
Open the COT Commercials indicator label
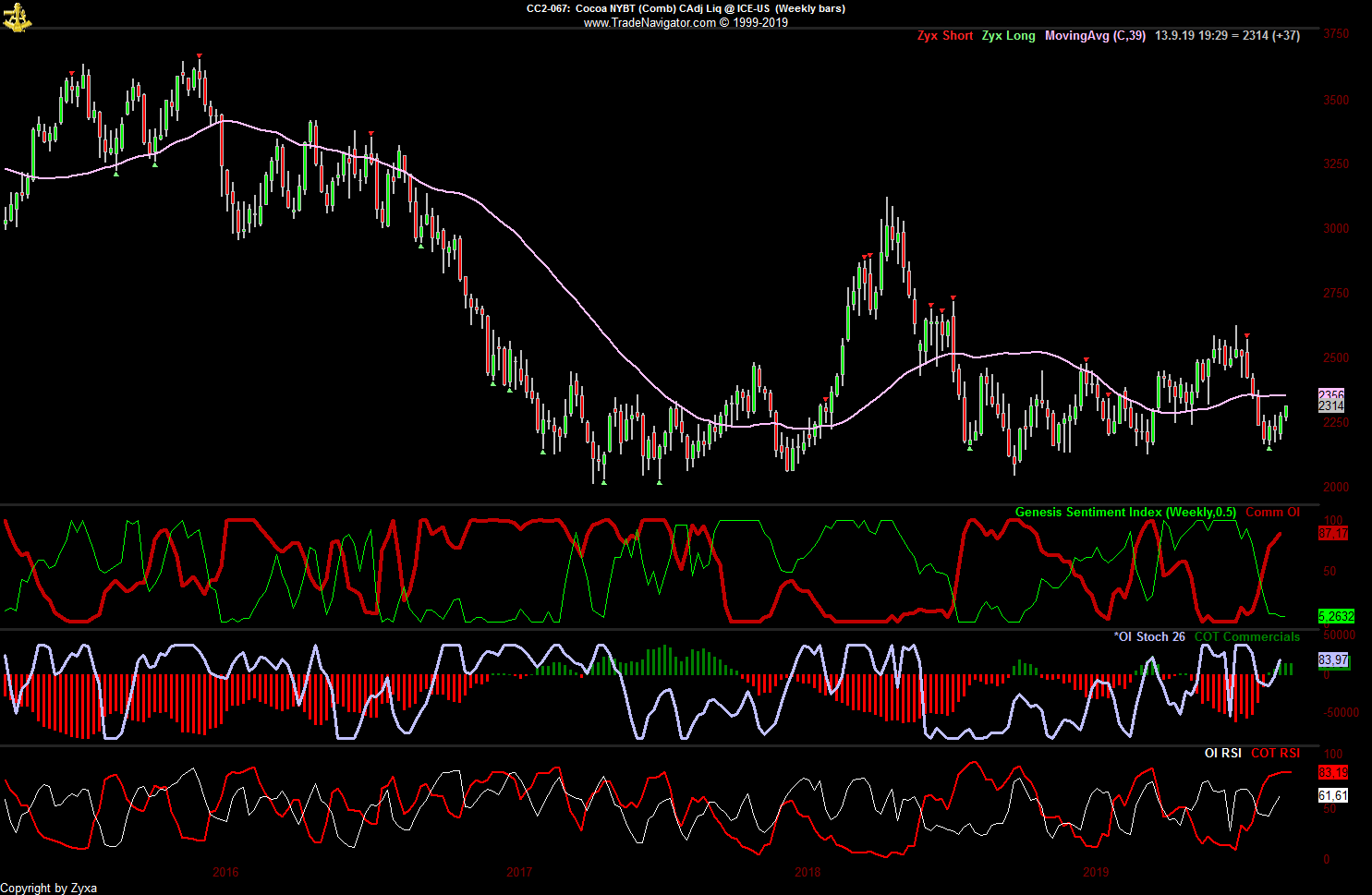pyautogui.click(x=1246, y=636)
